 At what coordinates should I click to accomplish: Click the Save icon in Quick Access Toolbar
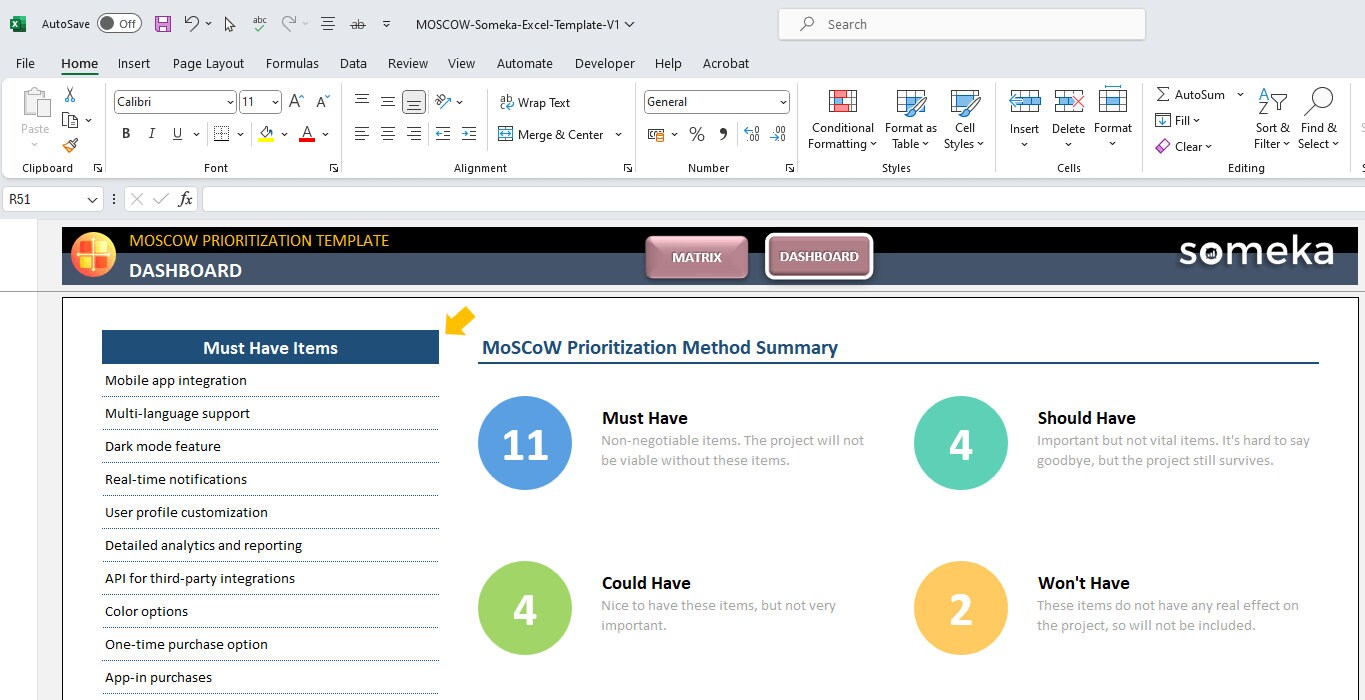(163, 23)
